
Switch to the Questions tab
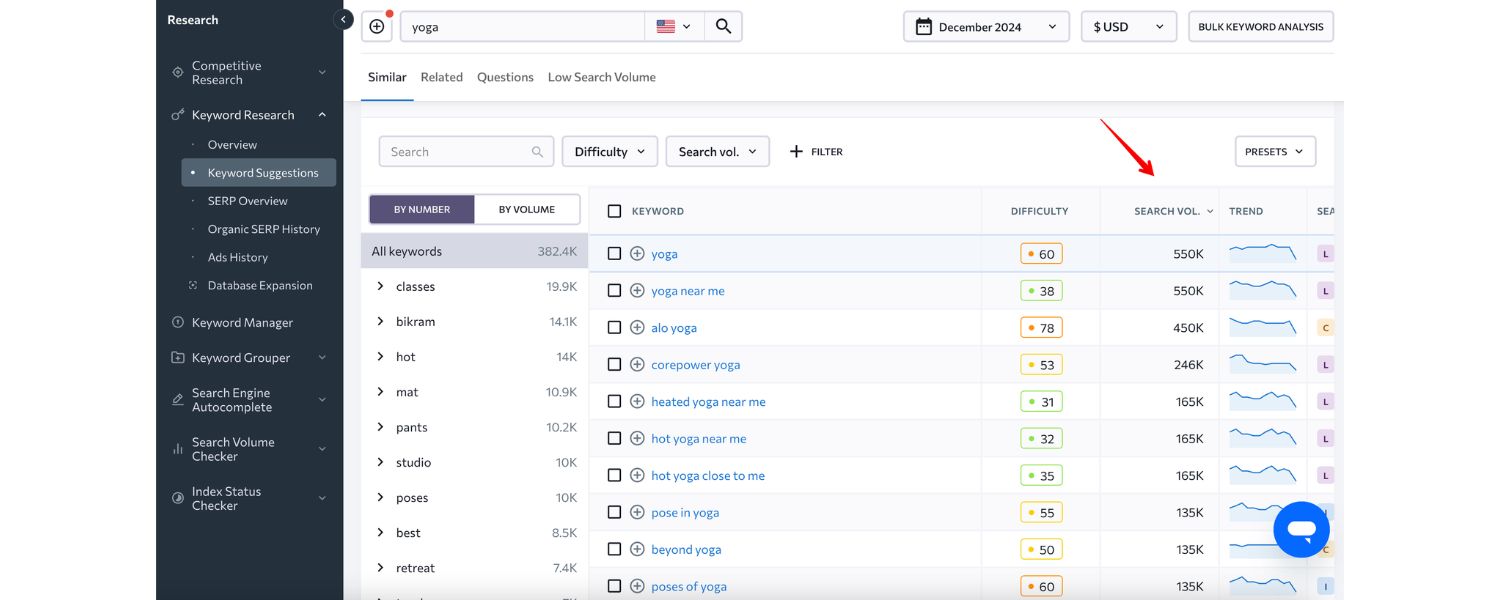tap(505, 77)
